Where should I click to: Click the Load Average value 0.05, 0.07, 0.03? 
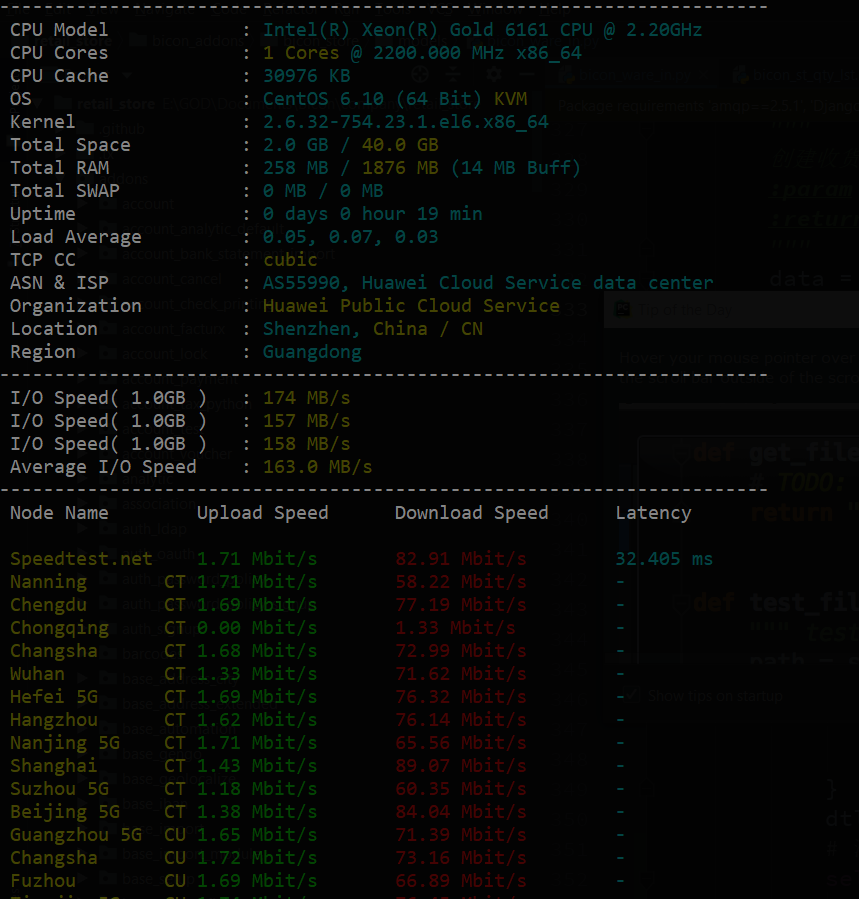(x=350, y=236)
